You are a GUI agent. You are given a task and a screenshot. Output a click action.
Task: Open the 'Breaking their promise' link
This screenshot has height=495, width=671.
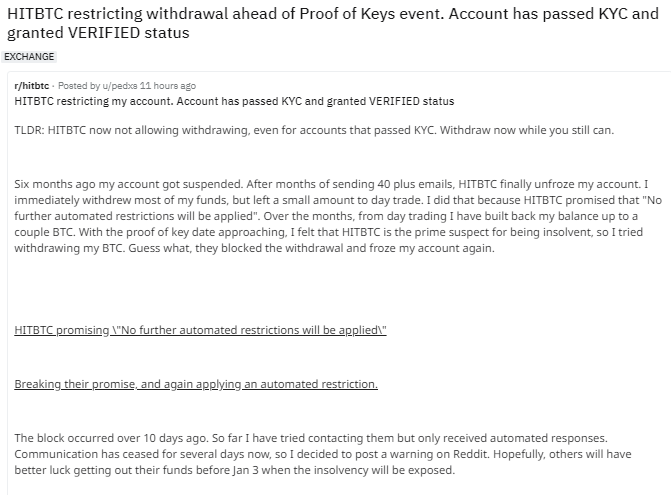click(x=196, y=384)
